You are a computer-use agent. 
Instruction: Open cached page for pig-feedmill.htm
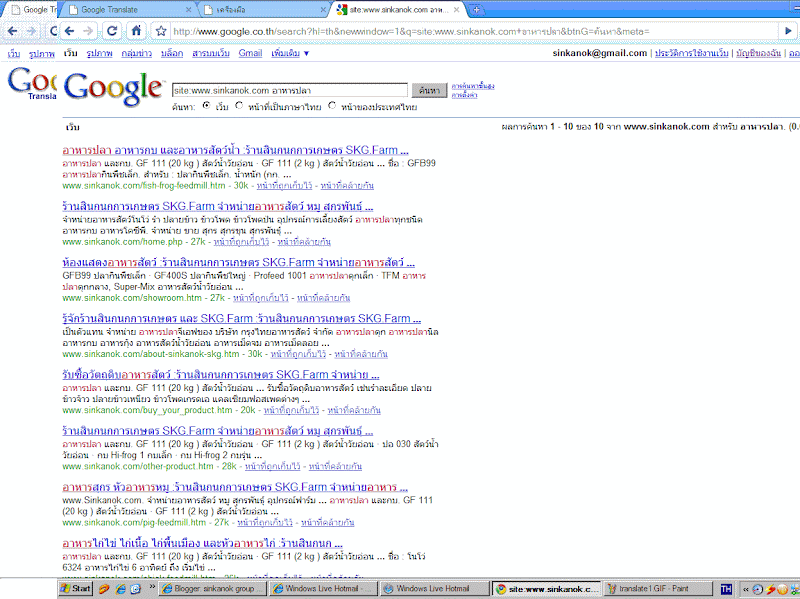pos(265,522)
